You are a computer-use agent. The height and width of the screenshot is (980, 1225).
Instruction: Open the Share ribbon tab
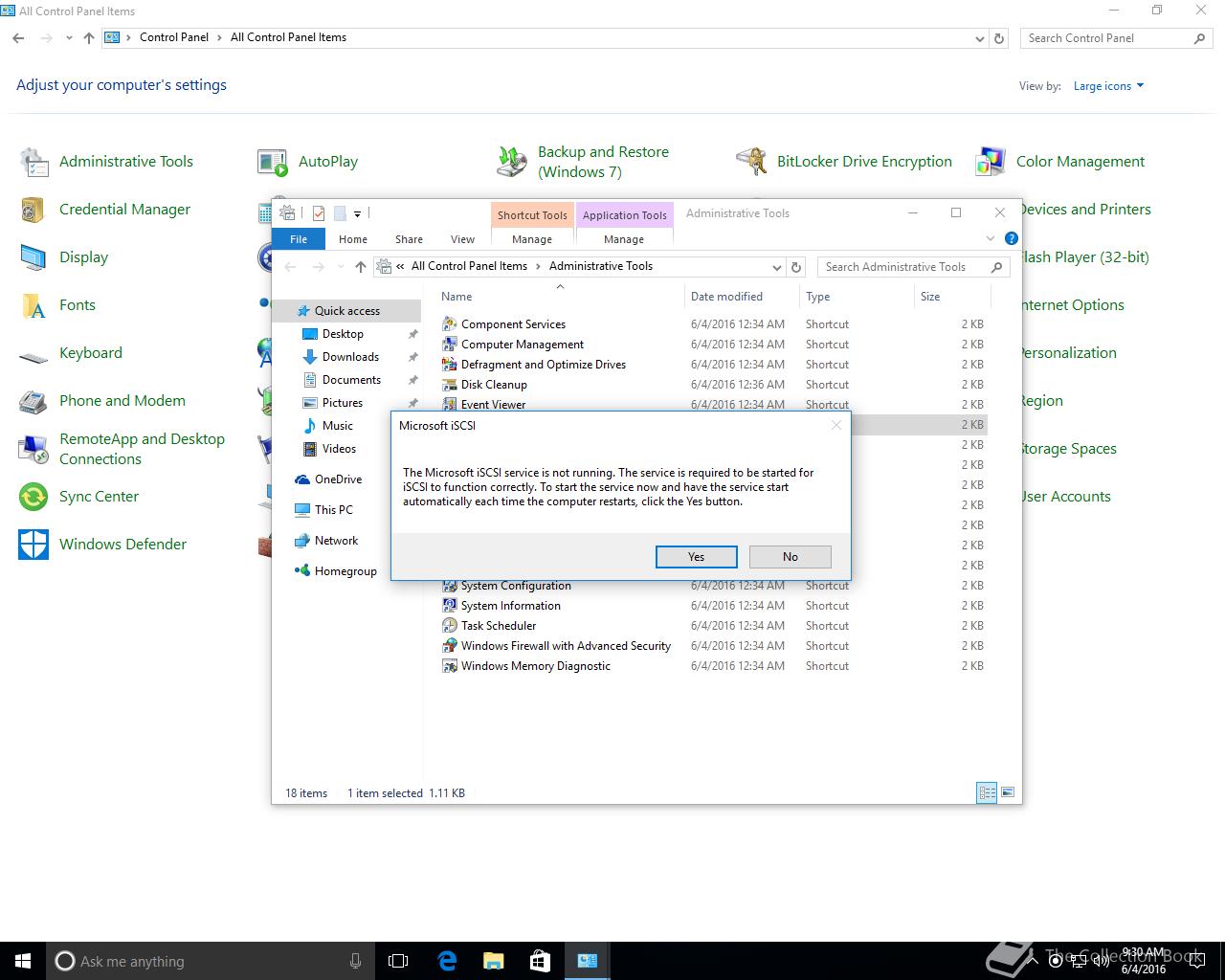click(x=409, y=239)
